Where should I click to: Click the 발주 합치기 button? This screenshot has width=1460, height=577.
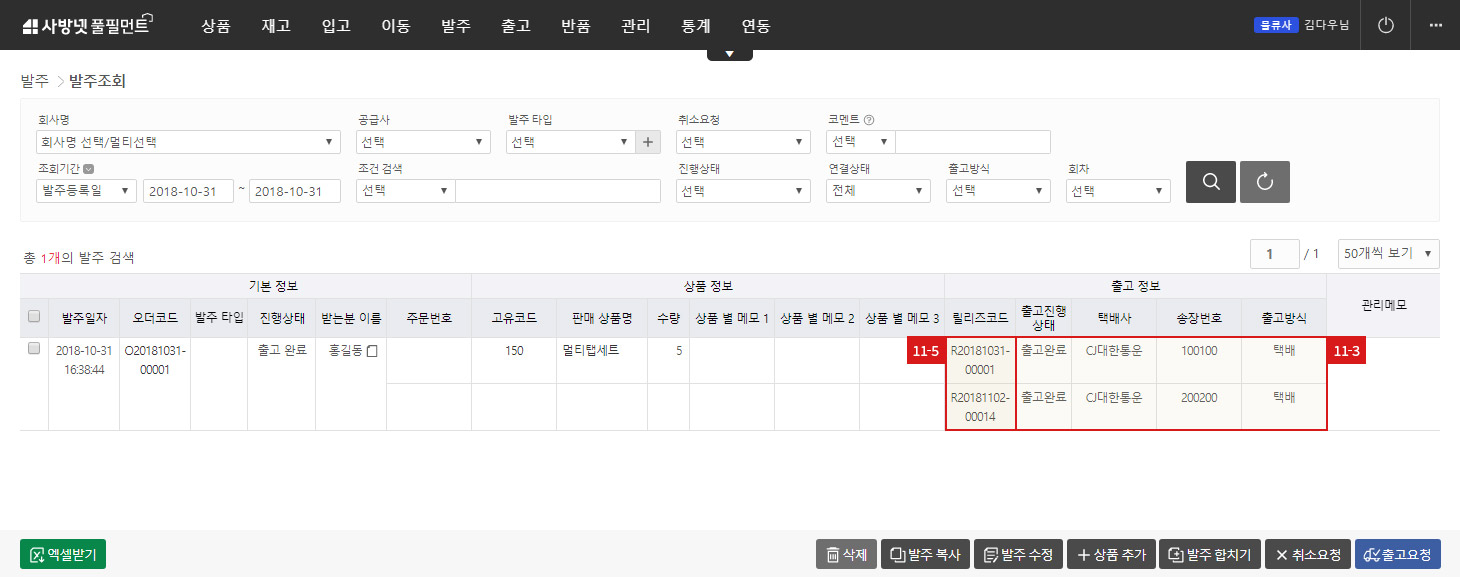(1209, 553)
